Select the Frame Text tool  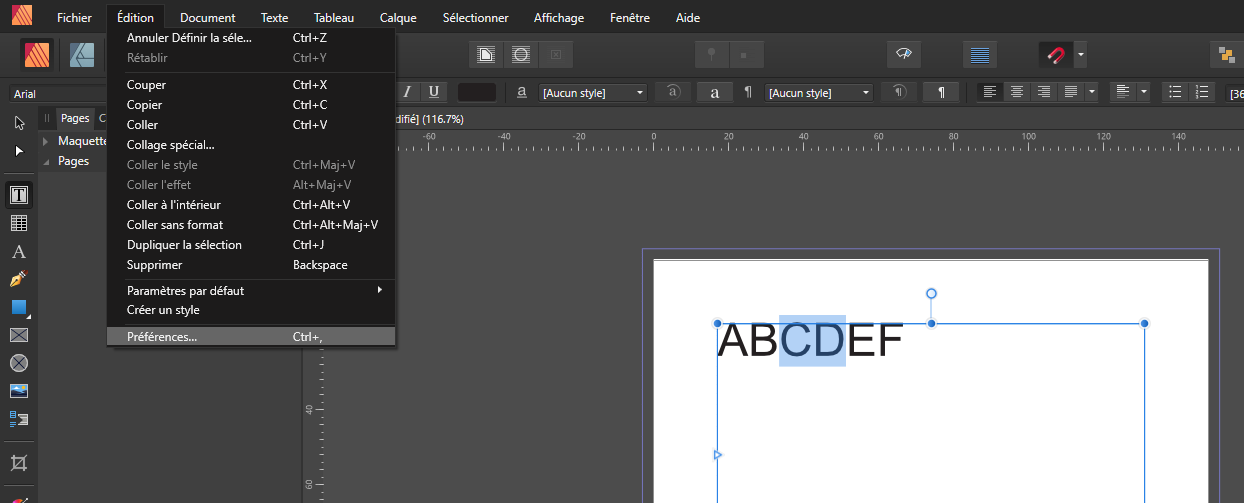(x=19, y=194)
